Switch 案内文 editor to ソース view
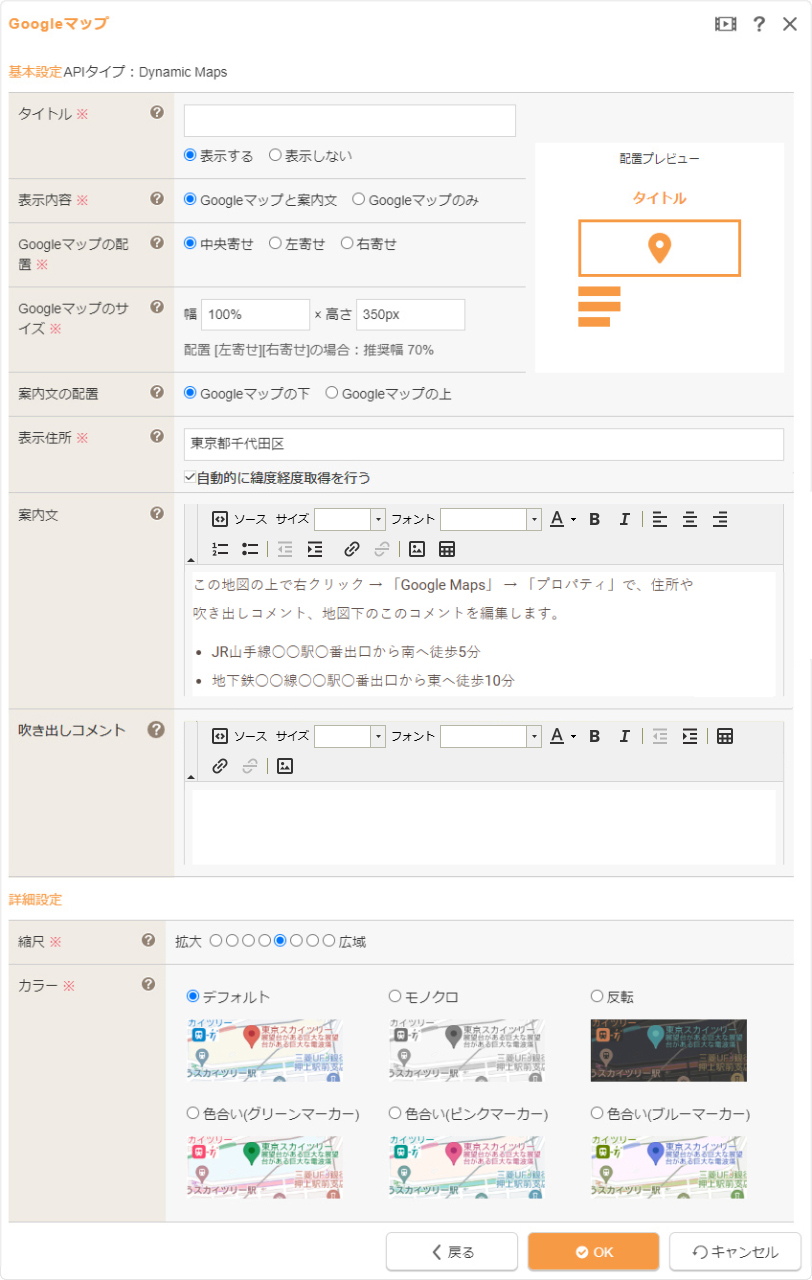Viewport: 812px width, 1280px height. click(239, 519)
